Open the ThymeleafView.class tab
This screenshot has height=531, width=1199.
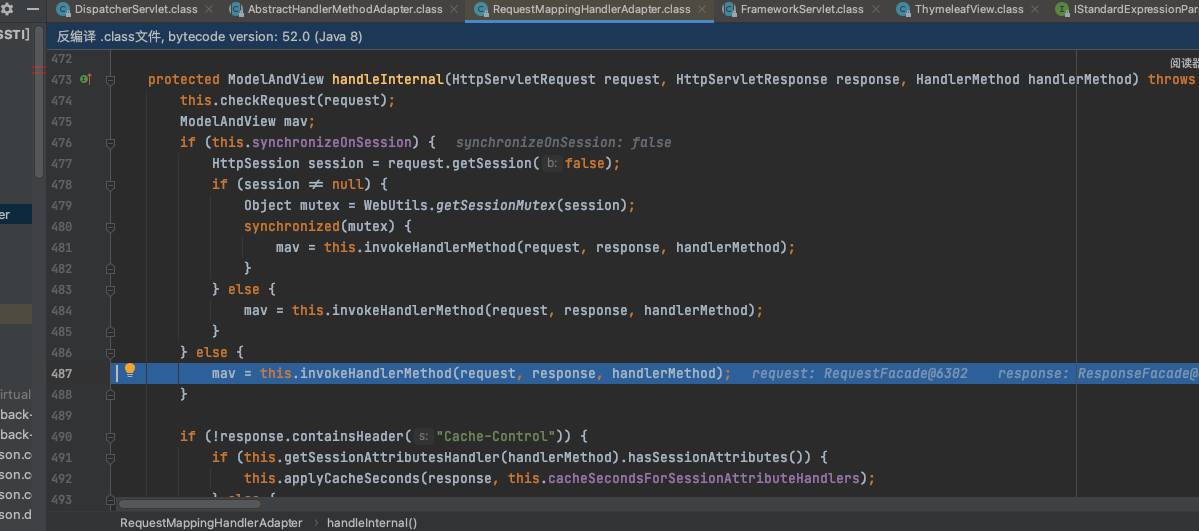[969, 10]
